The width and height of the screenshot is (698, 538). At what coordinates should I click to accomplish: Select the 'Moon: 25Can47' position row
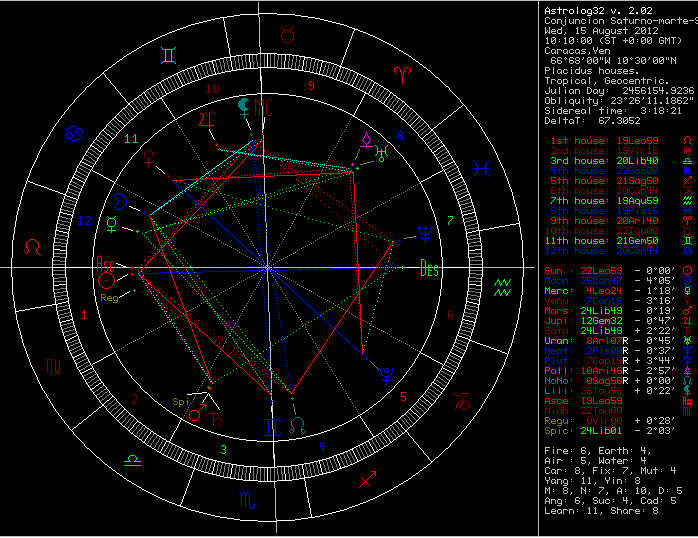pyautogui.click(x=616, y=281)
